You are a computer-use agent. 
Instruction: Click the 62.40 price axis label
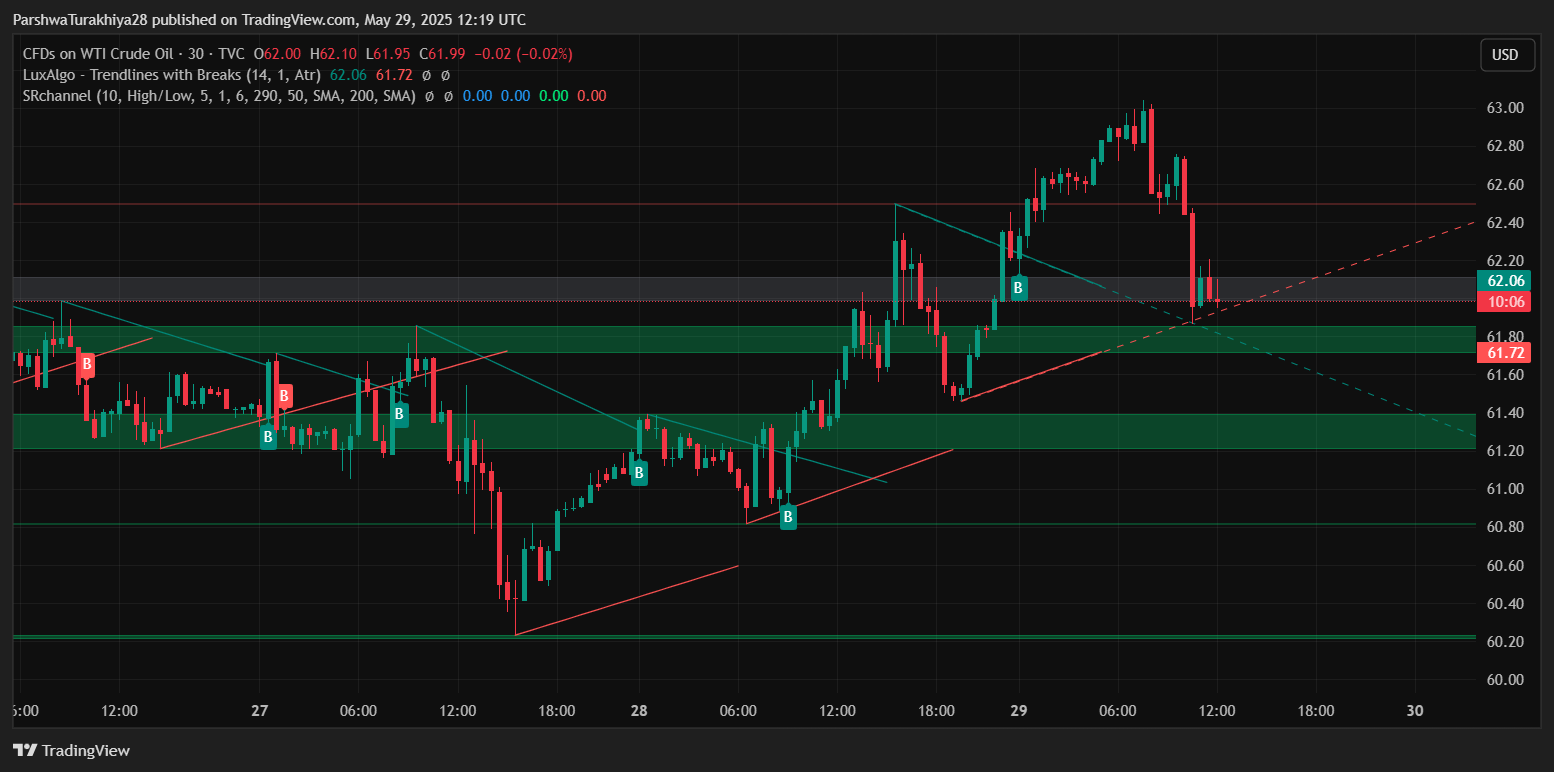point(1505,223)
